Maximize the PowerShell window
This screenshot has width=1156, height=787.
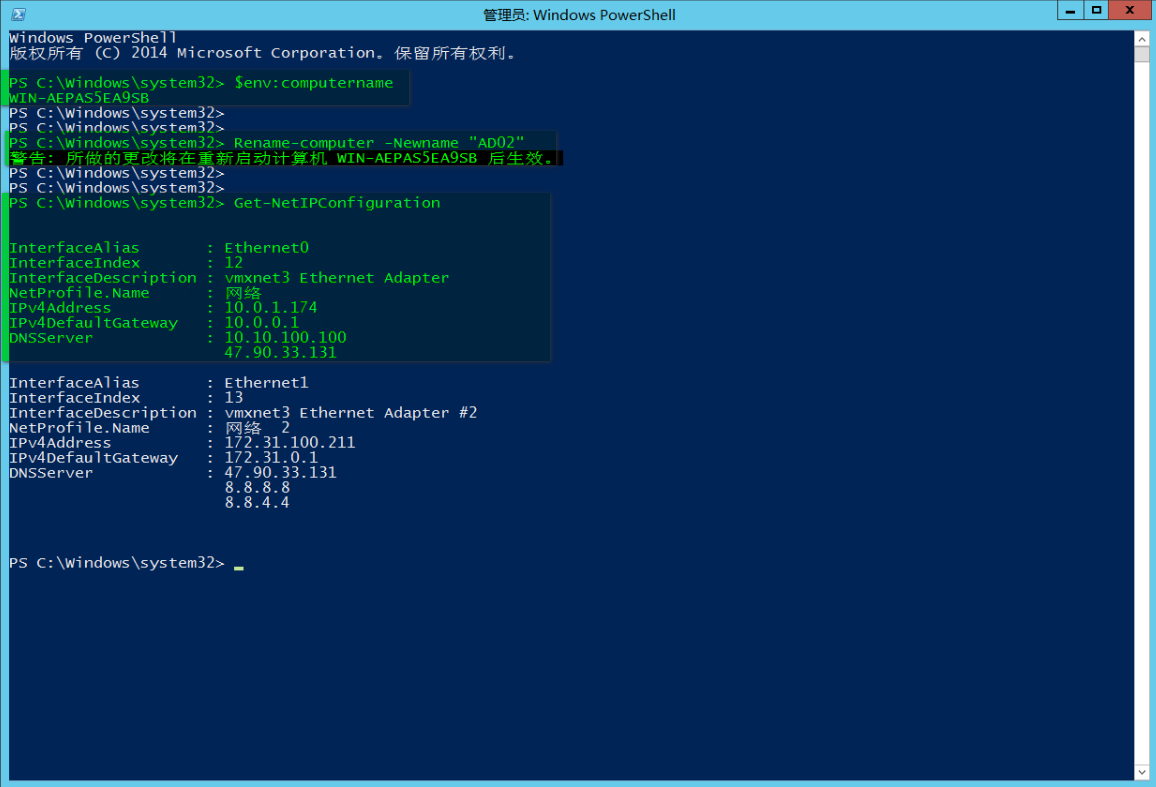[1096, 10]
